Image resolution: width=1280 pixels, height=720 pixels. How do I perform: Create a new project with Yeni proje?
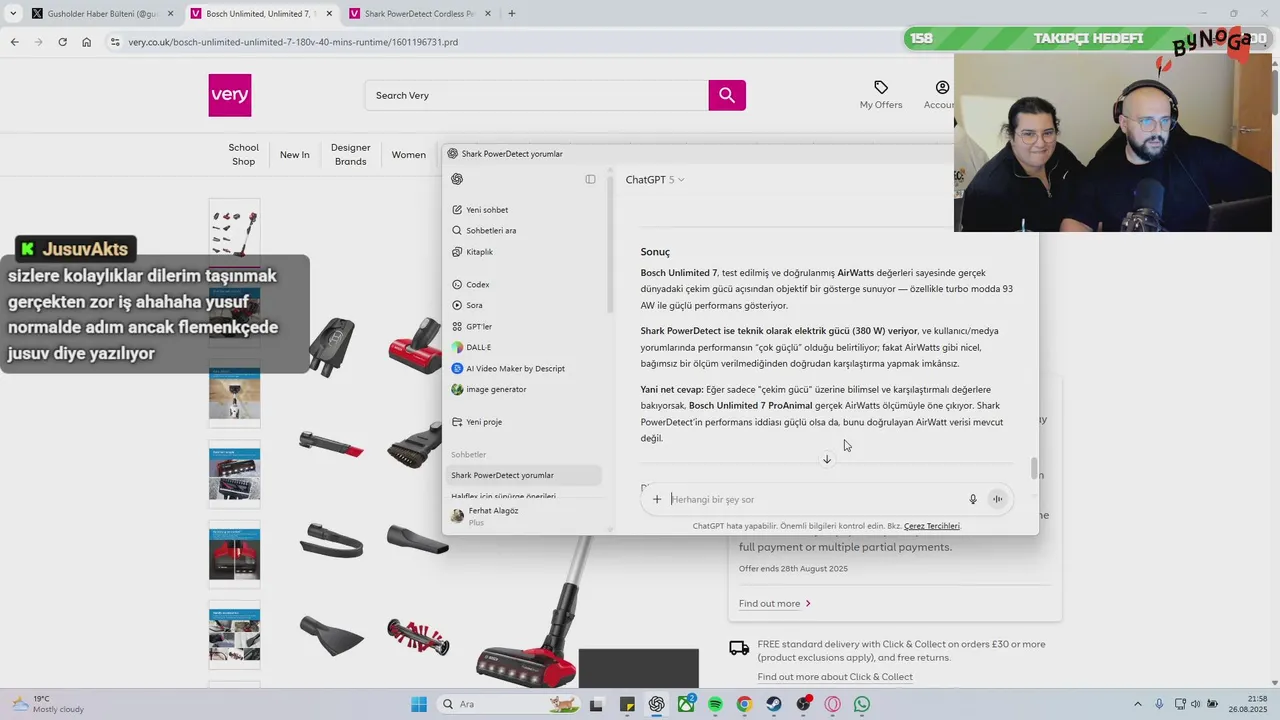pyautogui.click(x=477, y=422)
